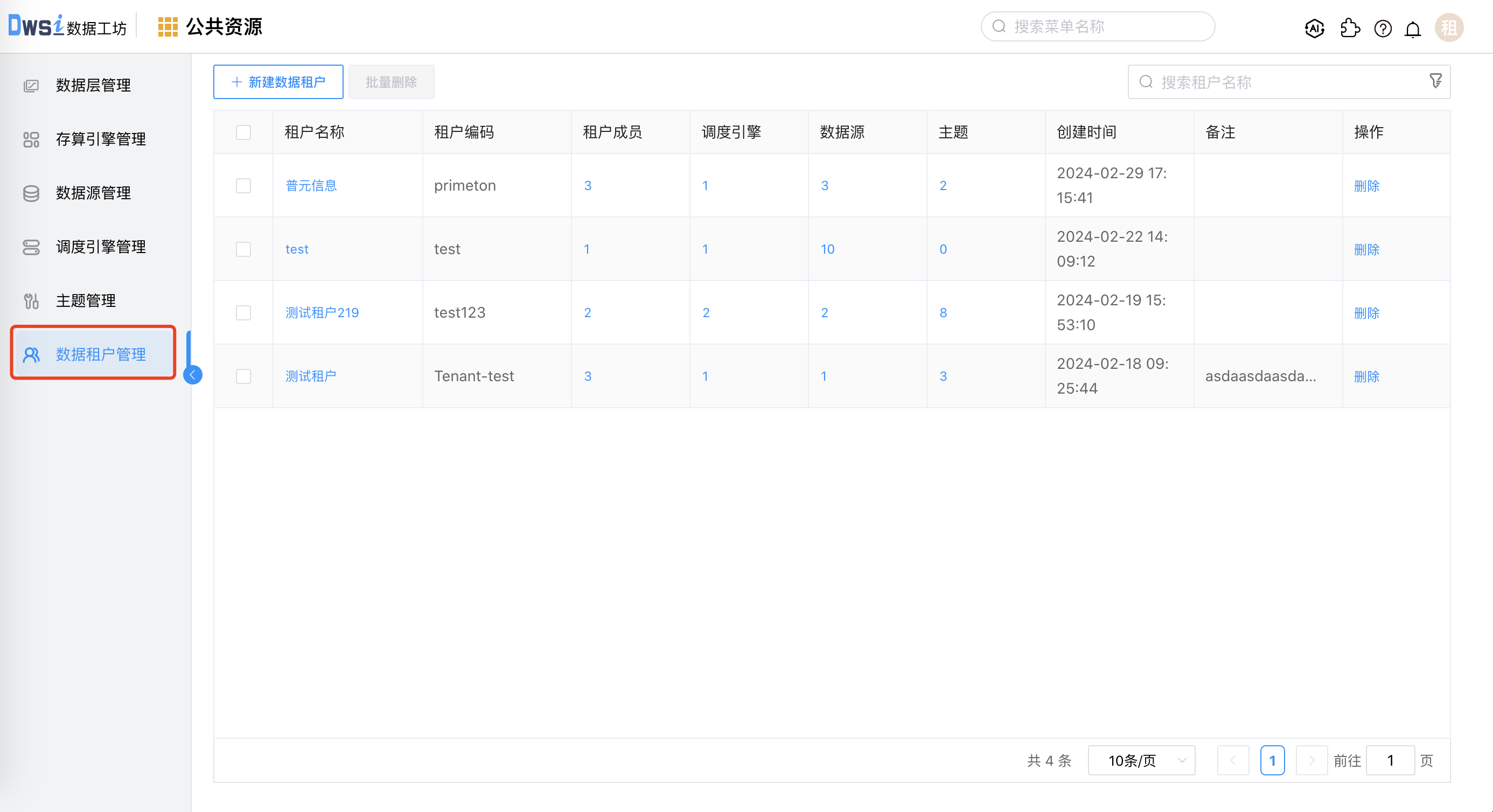
Task: Open the 测试租户 tenant name link
Action: 311,376
